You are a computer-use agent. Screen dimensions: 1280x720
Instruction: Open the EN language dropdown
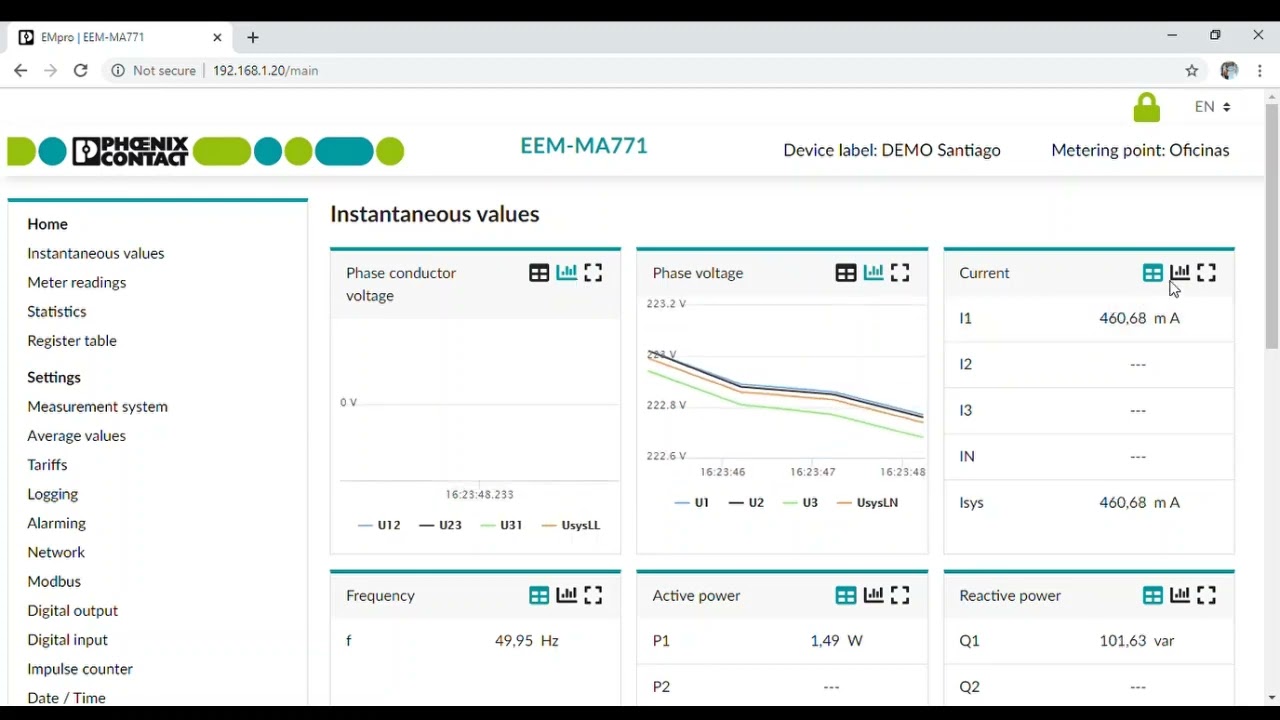(1212, 107)
